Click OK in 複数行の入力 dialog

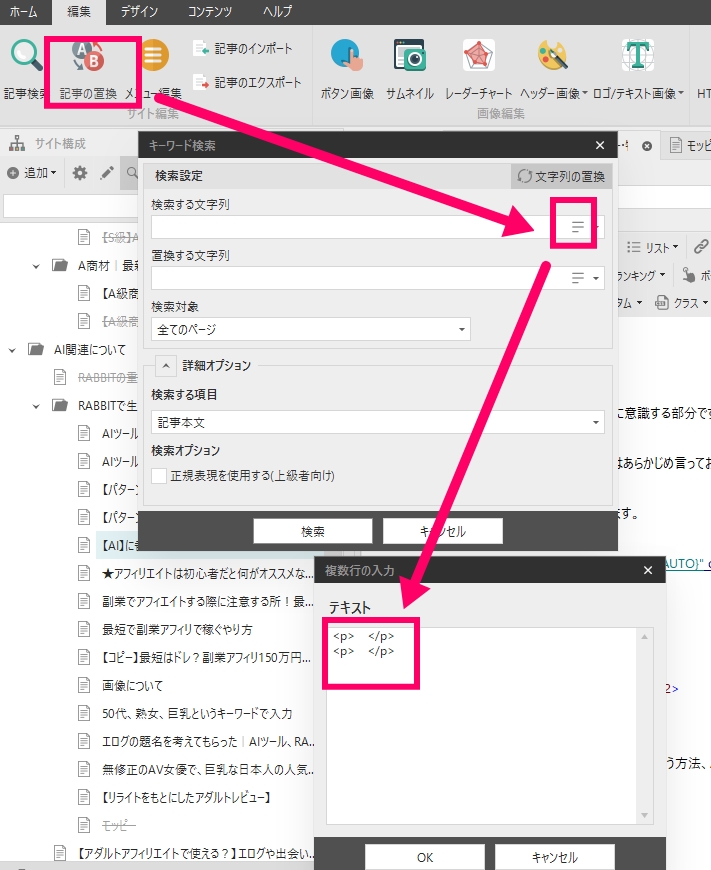pyautogui.click(x=424, y=857)
